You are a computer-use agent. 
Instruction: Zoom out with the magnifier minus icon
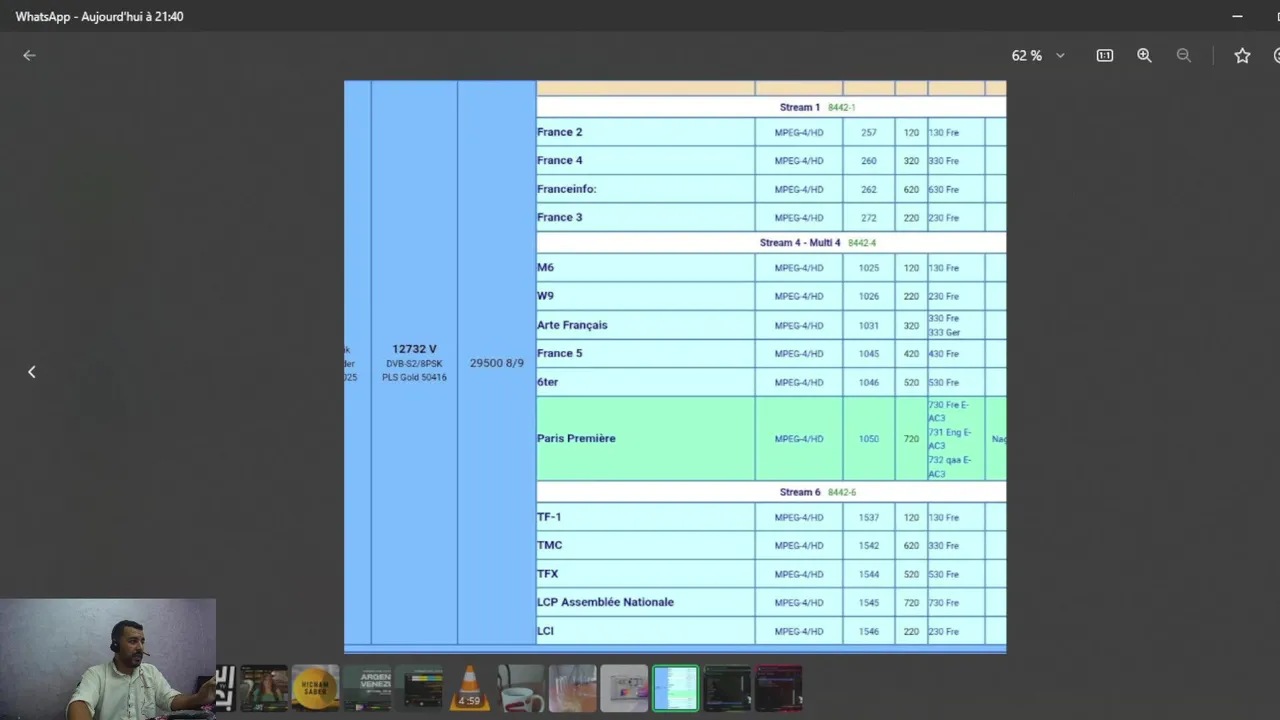point(1184,56)
